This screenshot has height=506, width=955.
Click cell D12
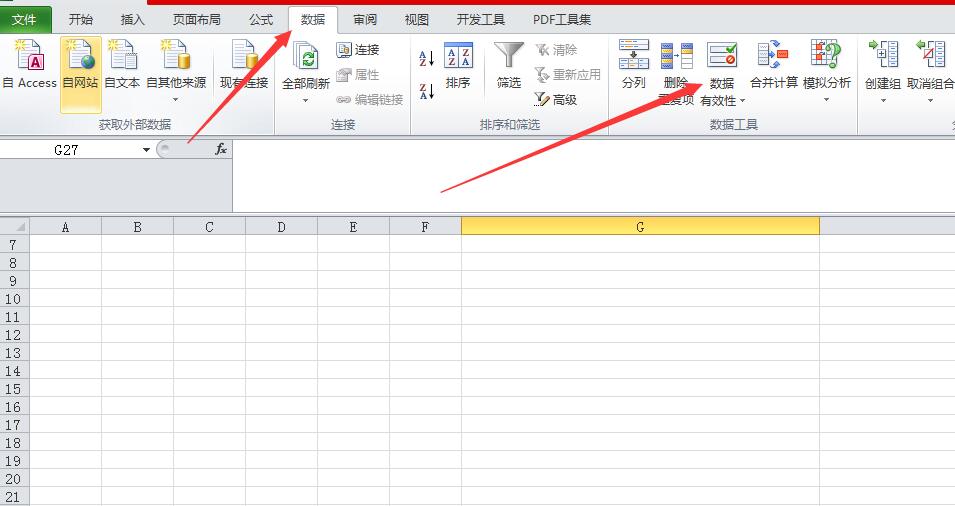[281, 335]
